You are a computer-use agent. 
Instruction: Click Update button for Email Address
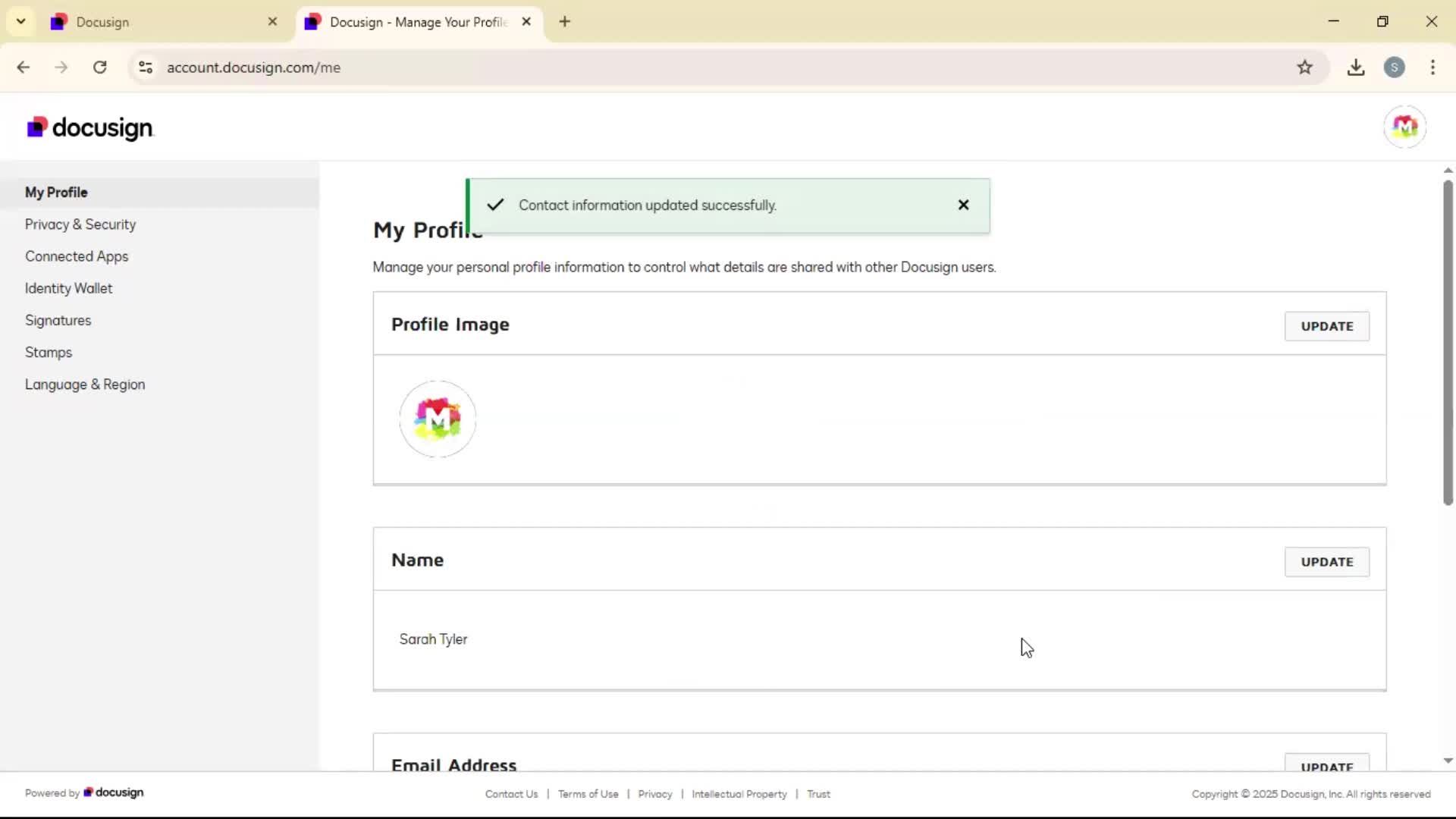pyautogui.click(x=1327, y=763)
